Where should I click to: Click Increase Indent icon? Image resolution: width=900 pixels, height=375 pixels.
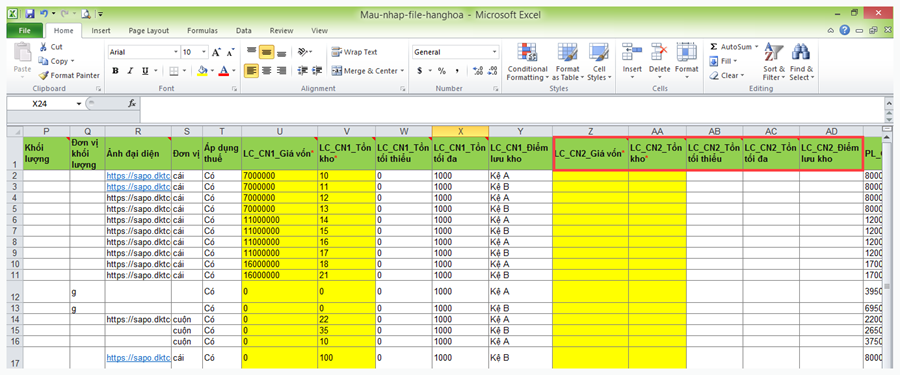point(317,71)
